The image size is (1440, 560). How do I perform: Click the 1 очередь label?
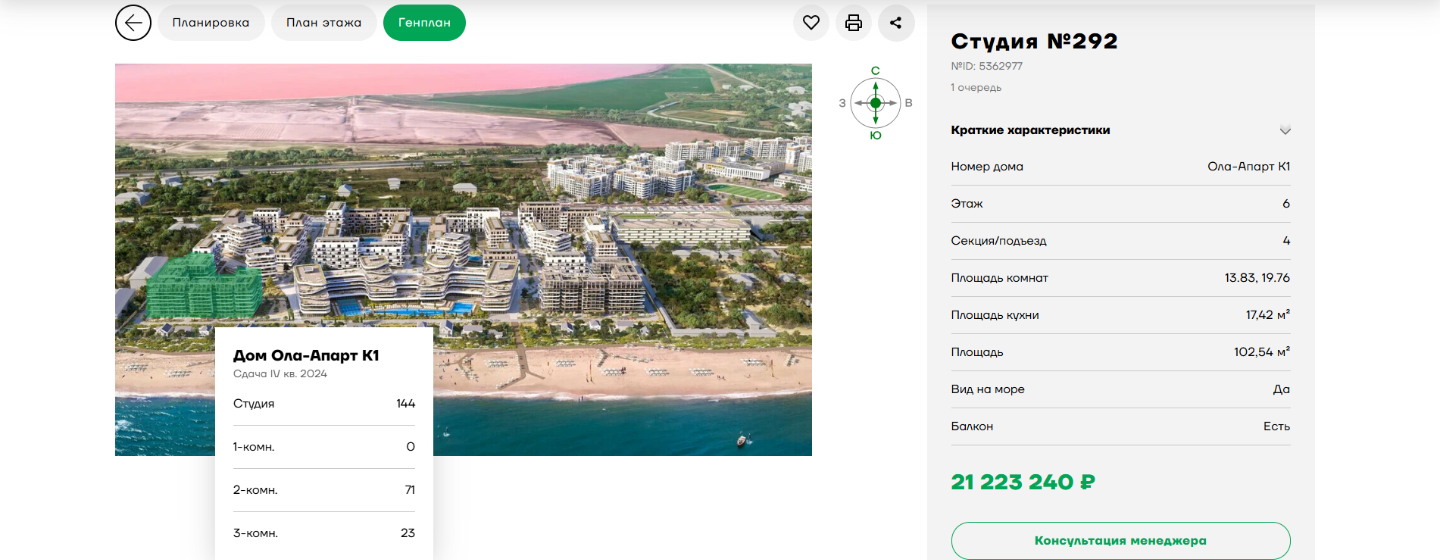point(976,88)
